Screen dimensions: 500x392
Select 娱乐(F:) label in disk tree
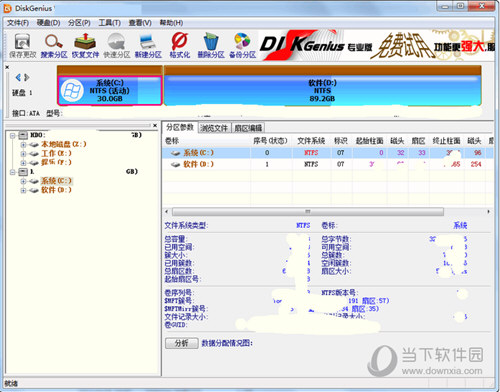tap(56, 163)
